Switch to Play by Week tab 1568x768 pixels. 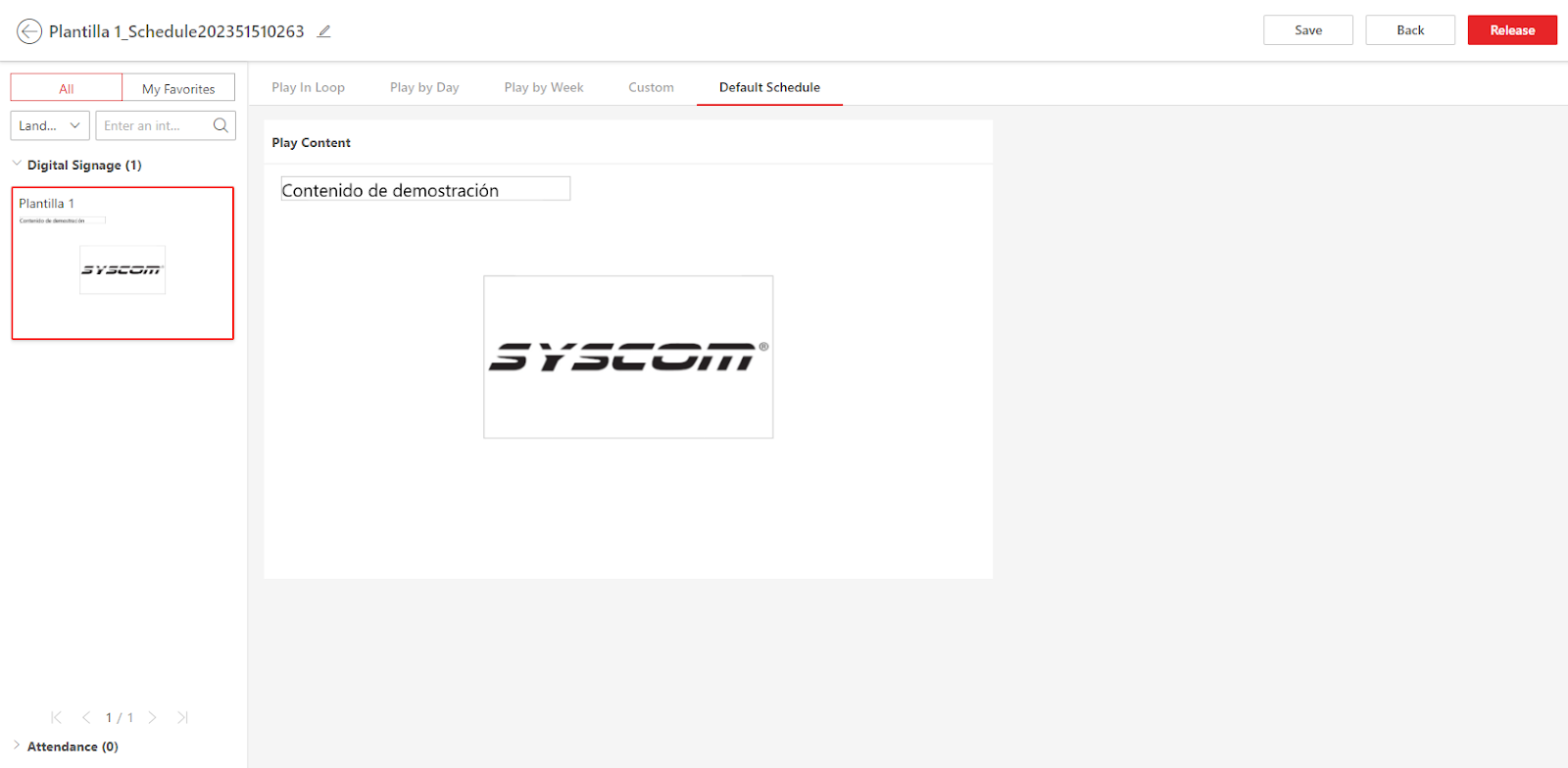coord(544,87)
